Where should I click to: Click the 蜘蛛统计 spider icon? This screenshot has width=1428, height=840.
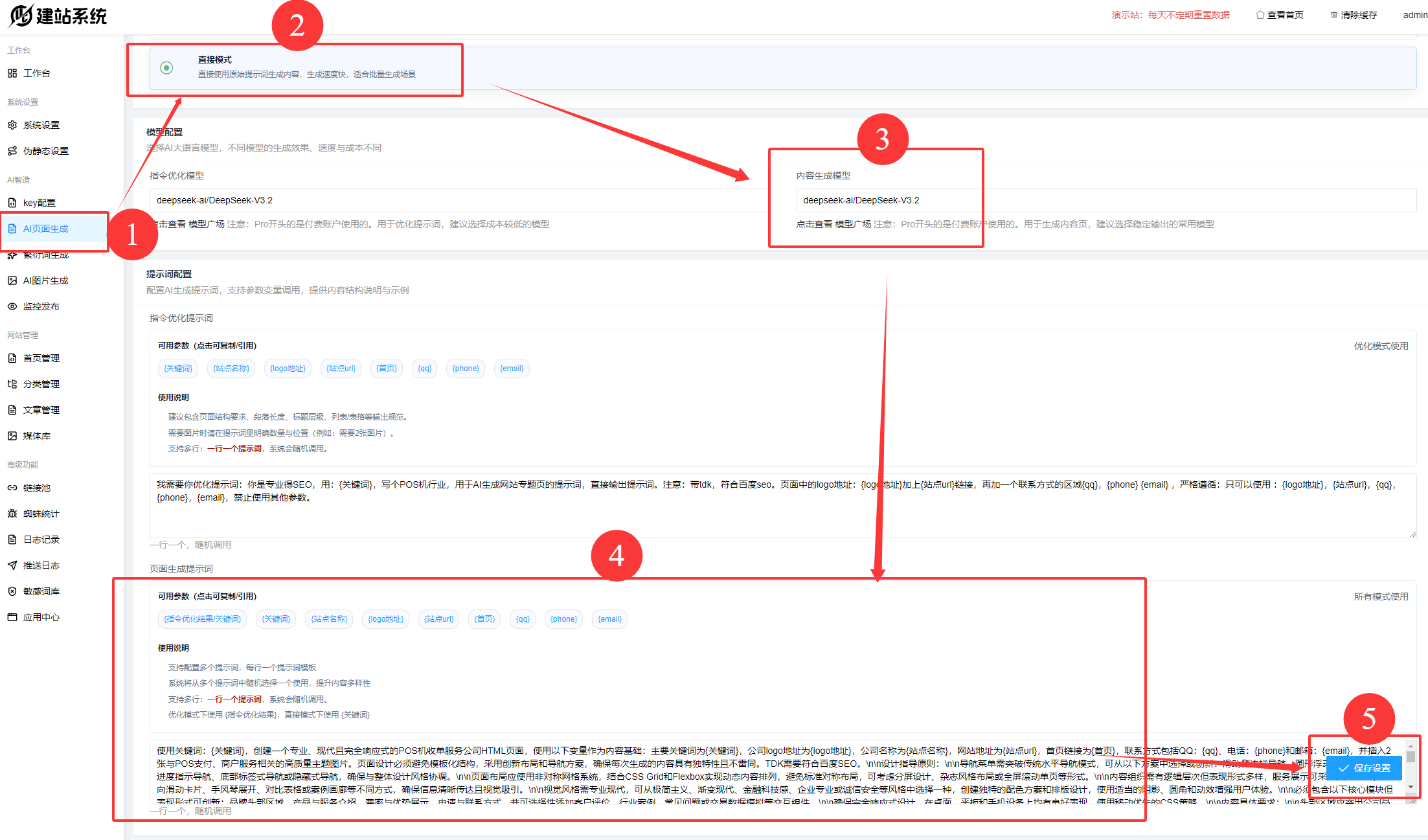12,514
